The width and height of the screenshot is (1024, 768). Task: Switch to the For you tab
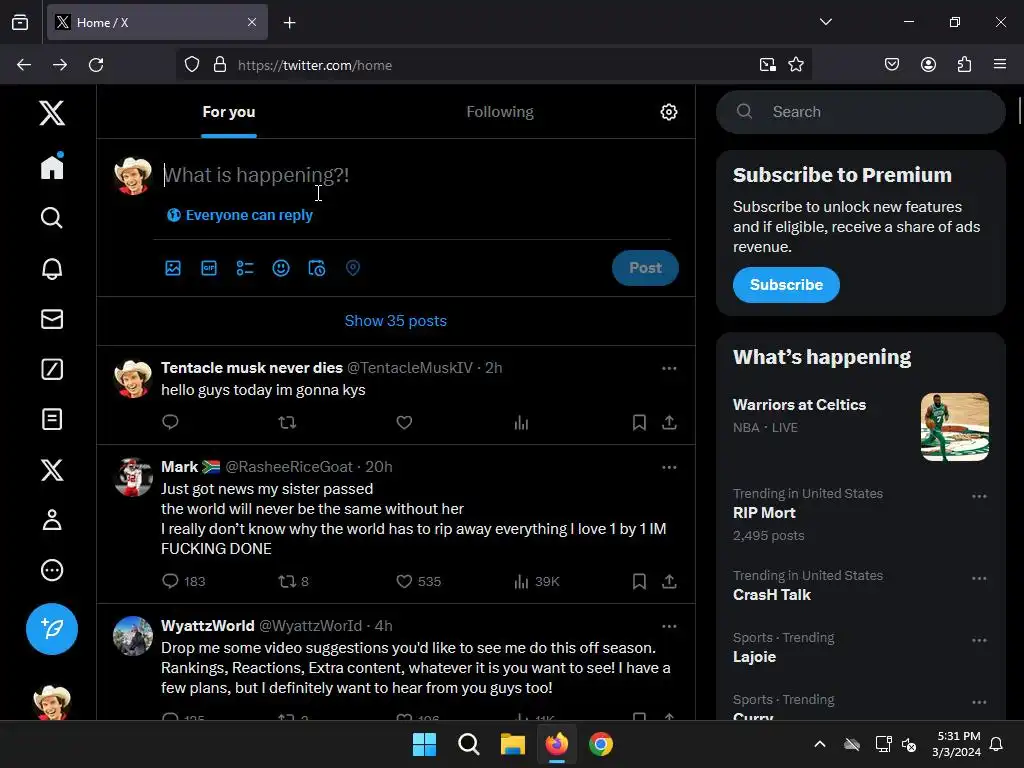[229, 112]
